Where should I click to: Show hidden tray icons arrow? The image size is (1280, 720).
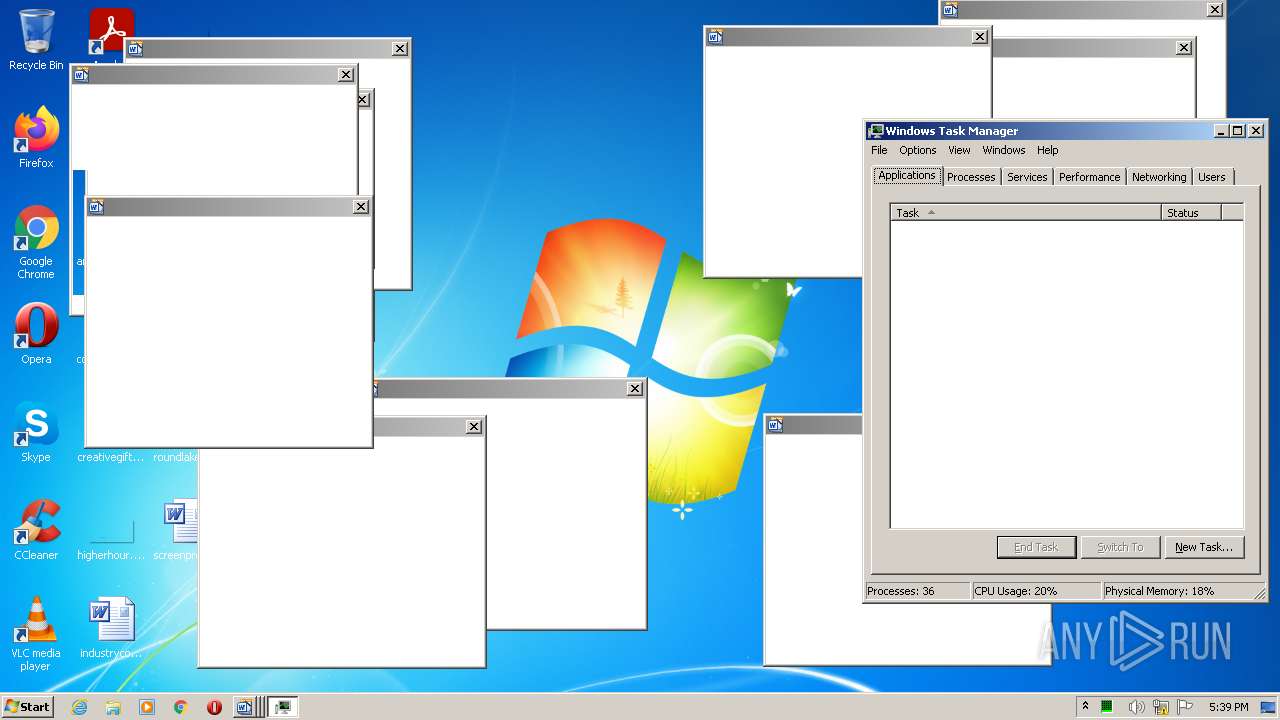[1085, 707]
